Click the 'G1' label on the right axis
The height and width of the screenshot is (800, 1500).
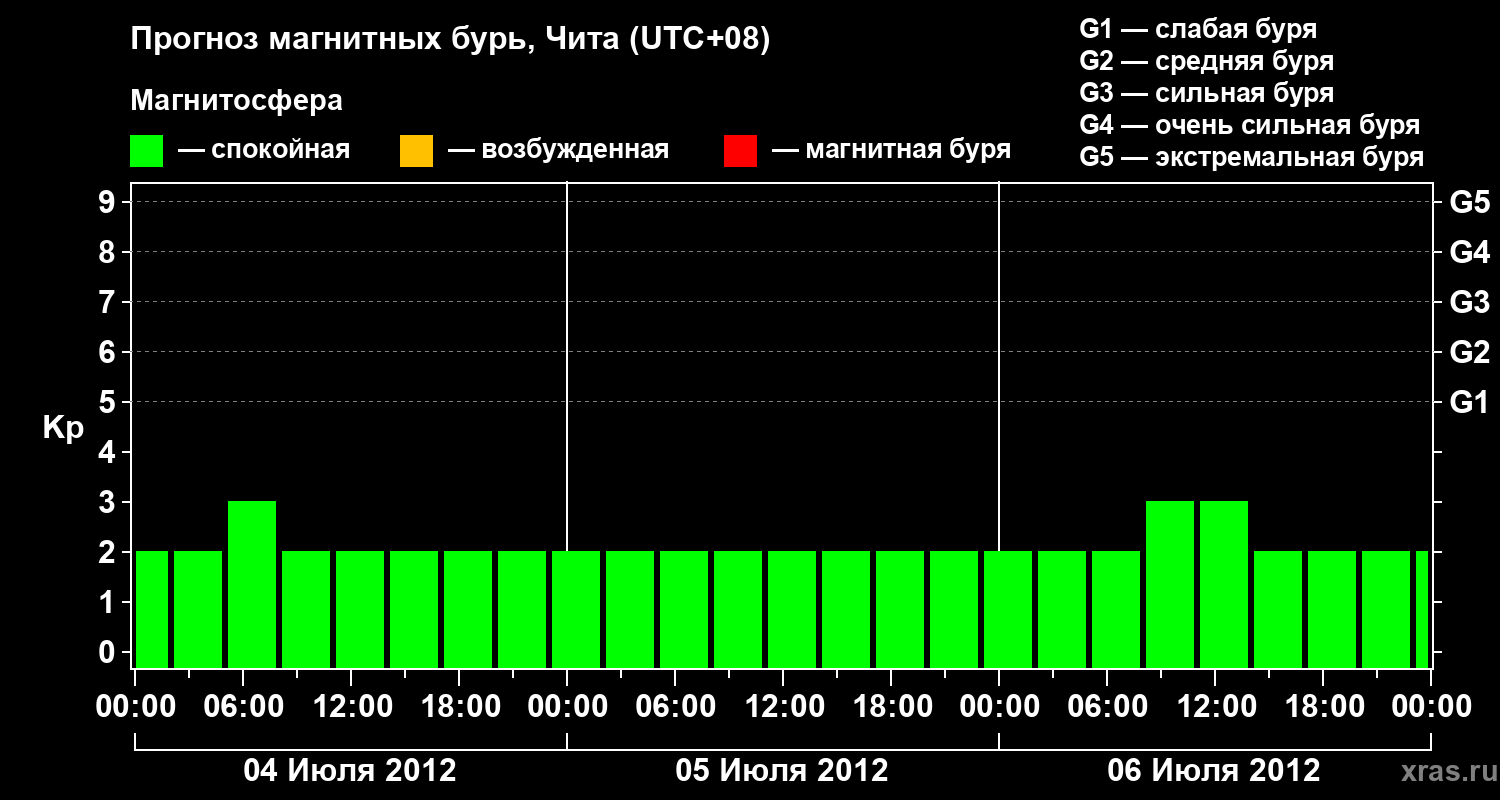(x=1469, y=403)
